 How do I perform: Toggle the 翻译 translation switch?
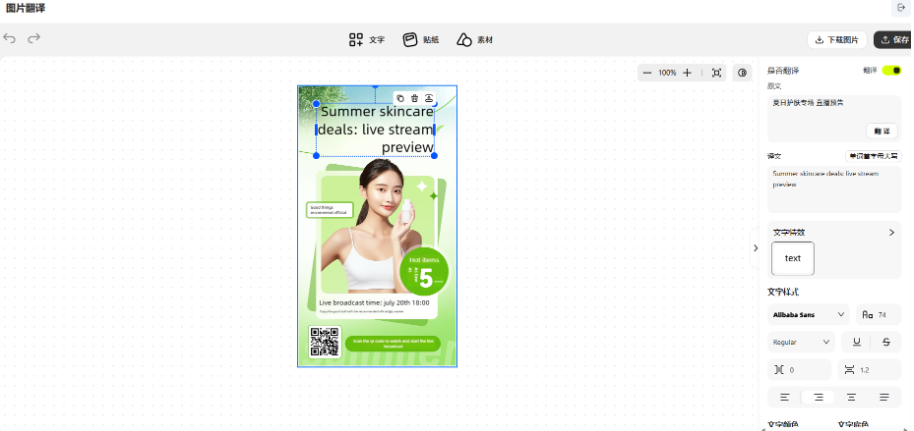pos(891,71)
